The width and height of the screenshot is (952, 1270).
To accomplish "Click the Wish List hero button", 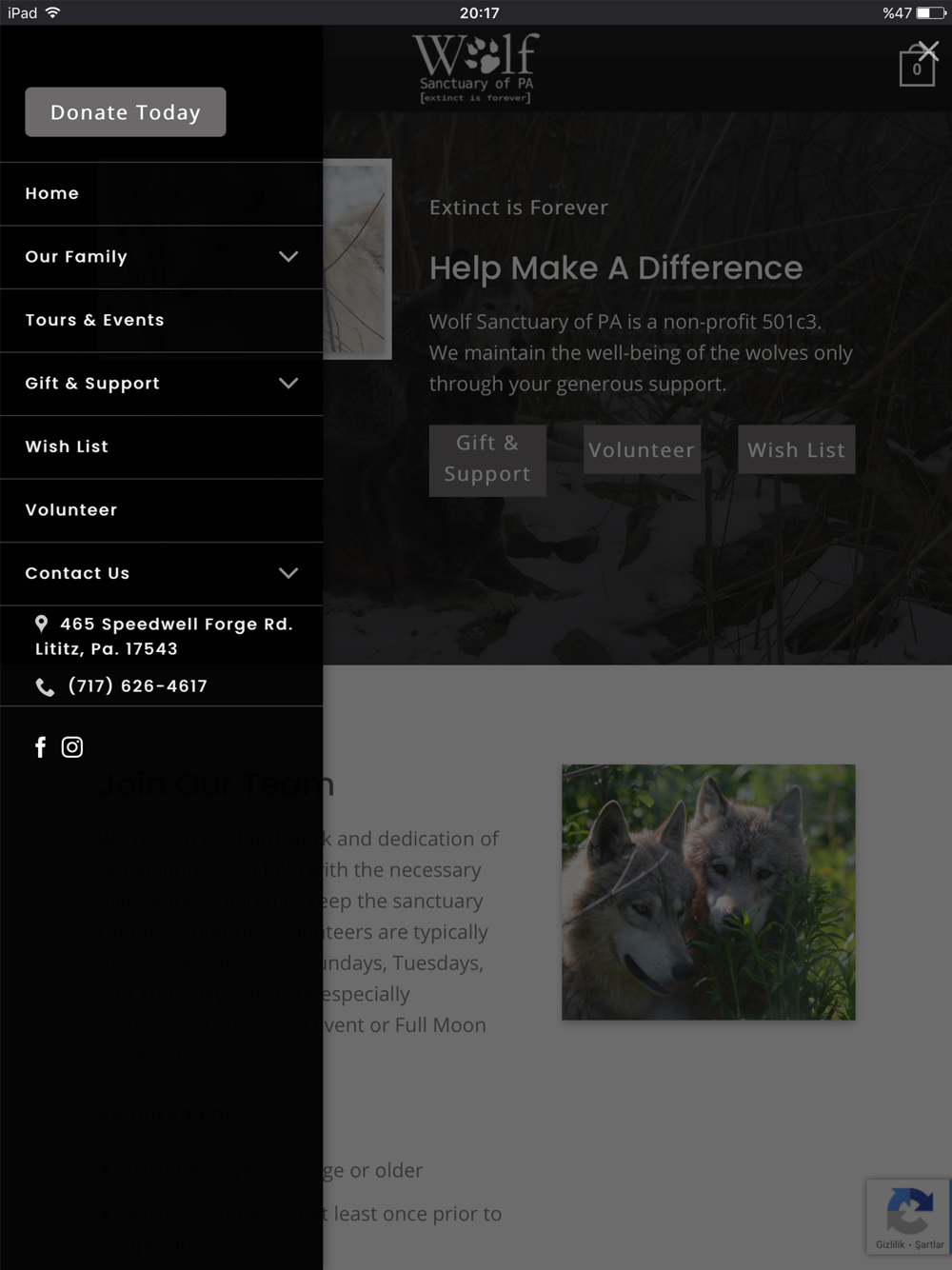I will click(x=796, y=449).
